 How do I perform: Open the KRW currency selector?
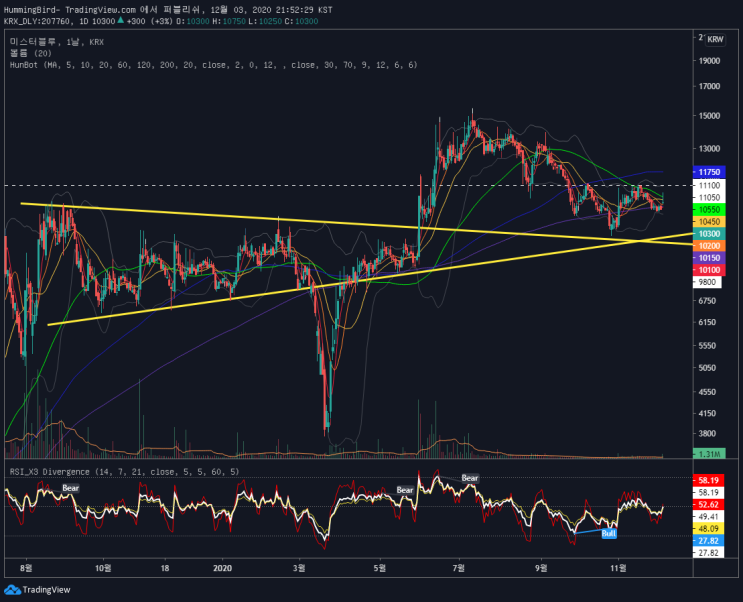(x=715, y=39)
